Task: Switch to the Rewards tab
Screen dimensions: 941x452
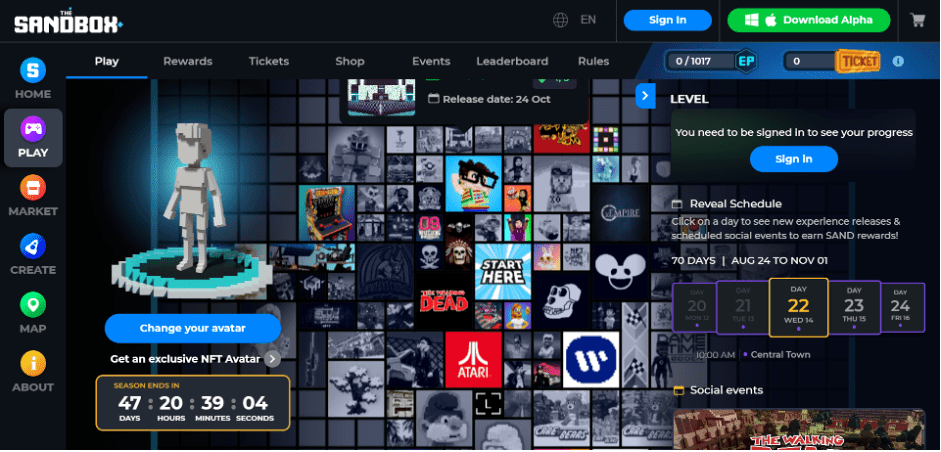Action: pyautogui.click(x=188, y=61)
